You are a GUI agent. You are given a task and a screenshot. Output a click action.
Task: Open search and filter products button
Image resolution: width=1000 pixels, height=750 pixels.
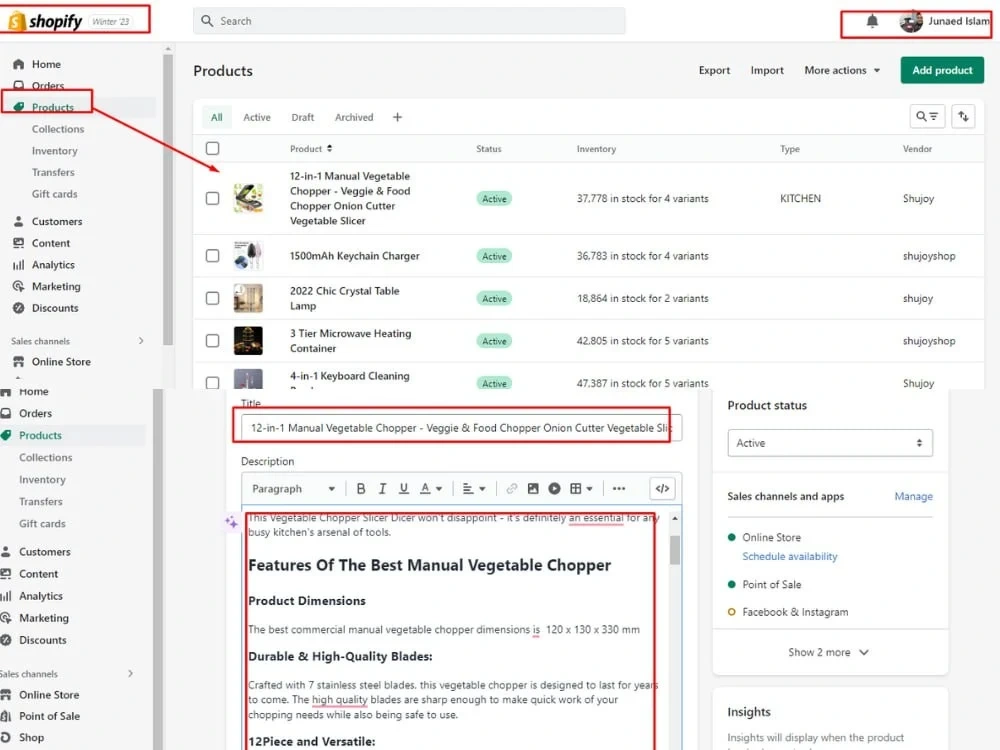927,116
